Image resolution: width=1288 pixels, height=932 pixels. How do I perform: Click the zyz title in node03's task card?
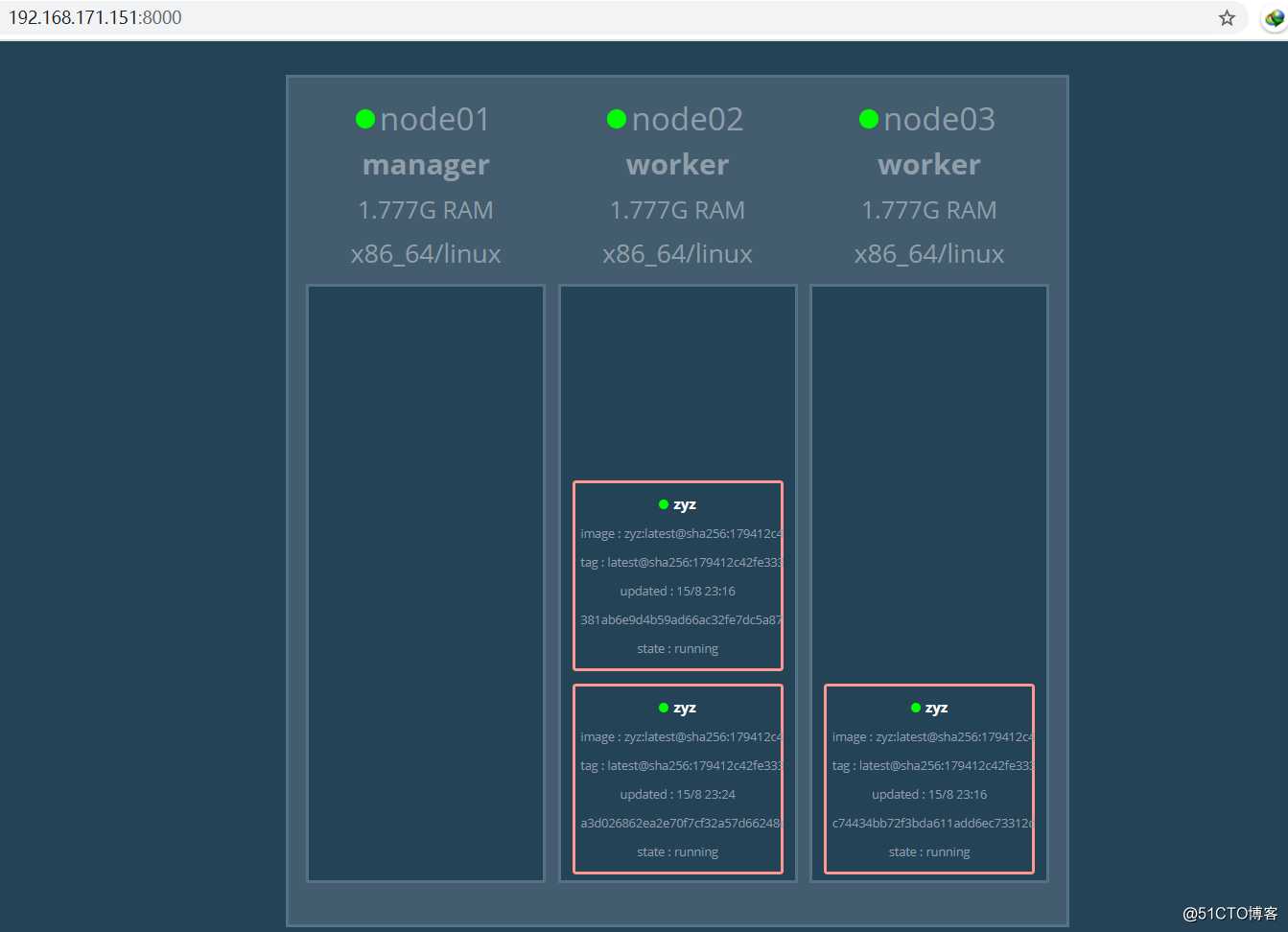click(937, 708)
